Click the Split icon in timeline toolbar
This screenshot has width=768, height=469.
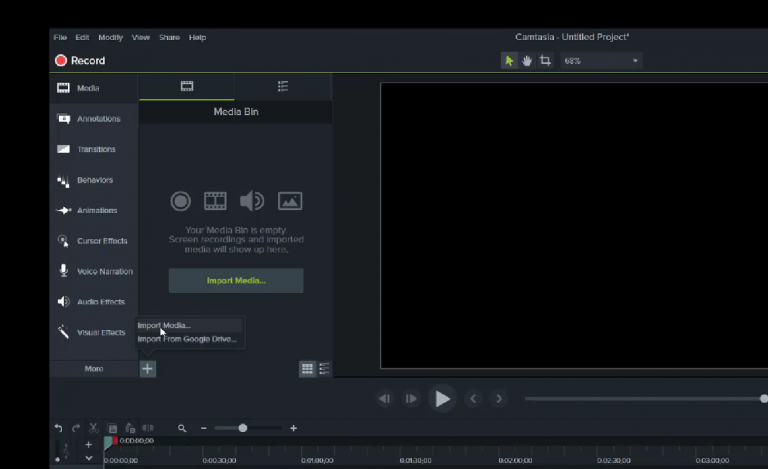click(x=147, y=428)
